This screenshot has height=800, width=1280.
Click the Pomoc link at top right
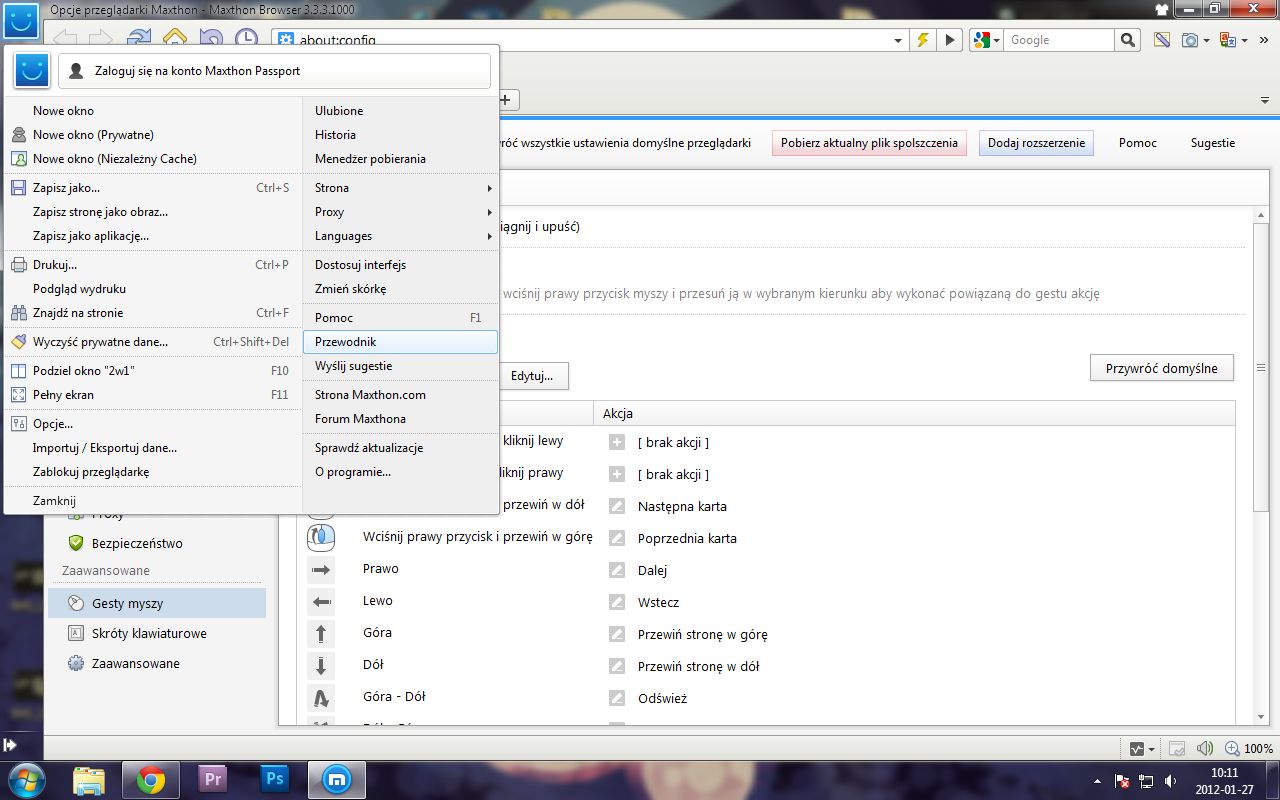coord(1137,143)
